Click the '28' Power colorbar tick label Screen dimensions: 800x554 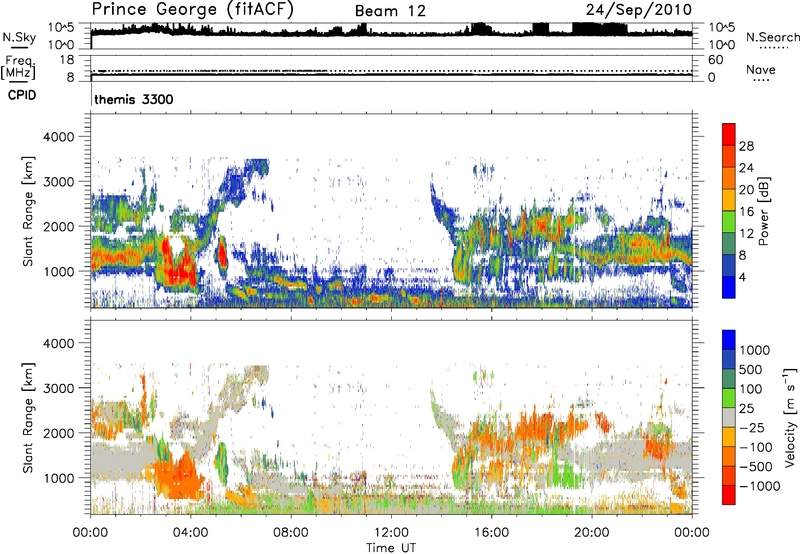[x=746, y=146]
